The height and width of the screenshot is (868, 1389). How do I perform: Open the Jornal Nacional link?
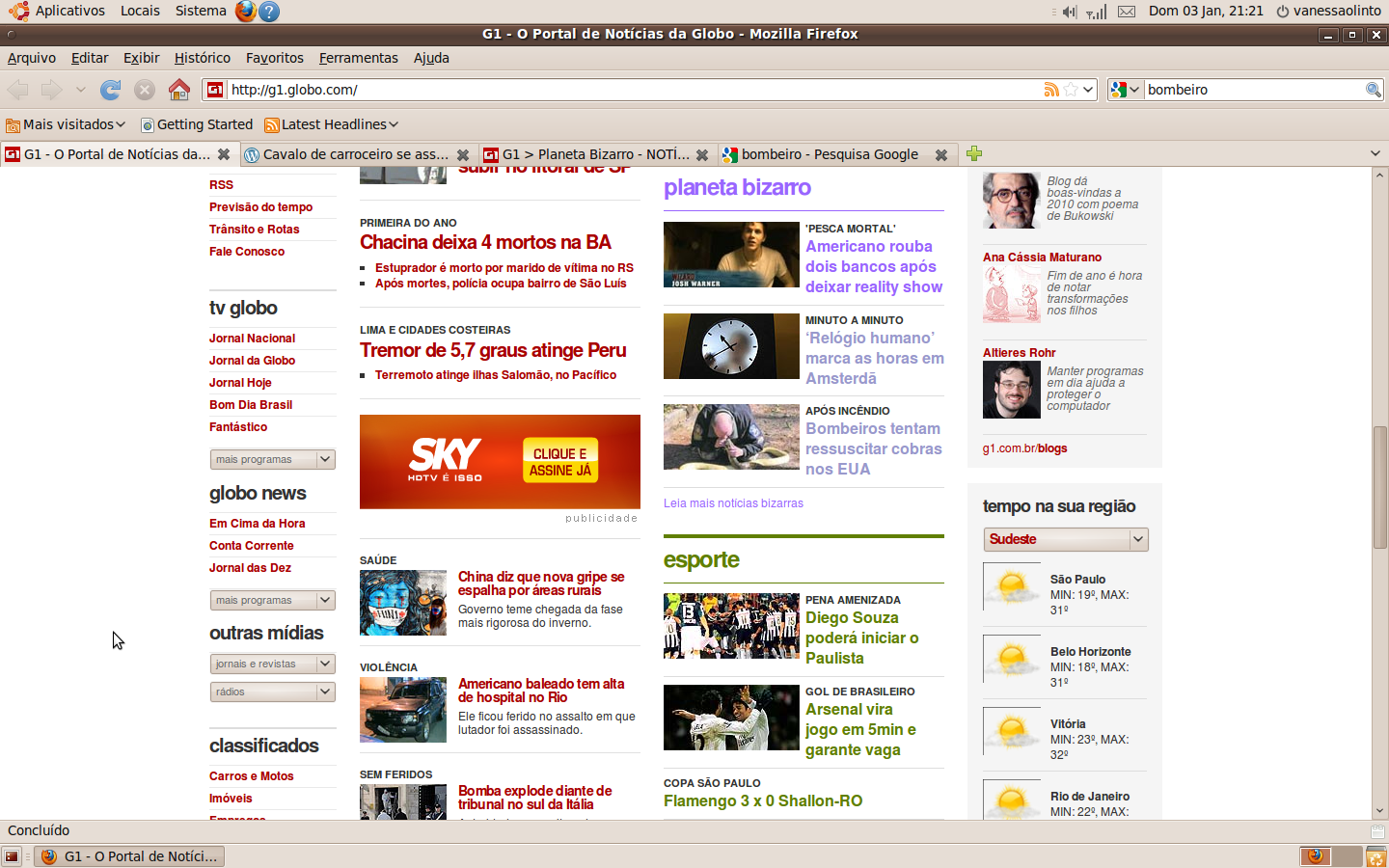(252, 339)
